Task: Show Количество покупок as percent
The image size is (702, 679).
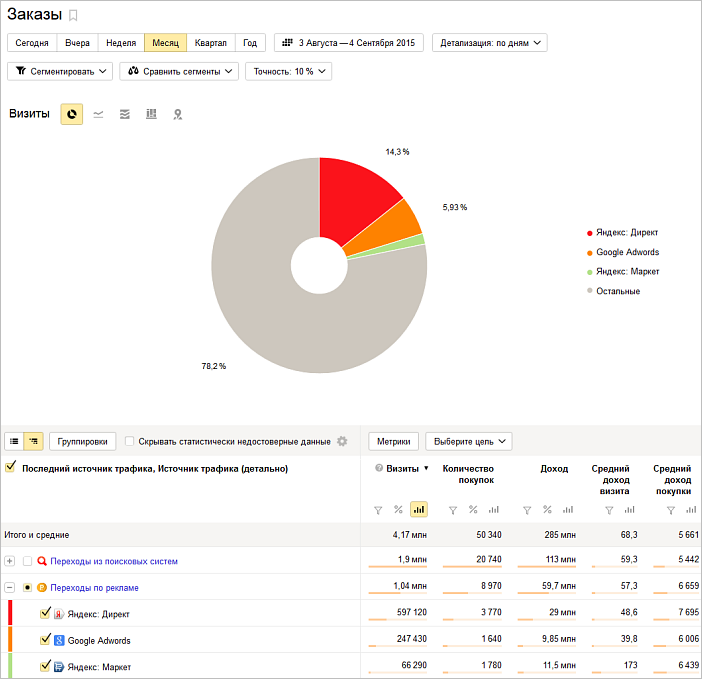Action: (x=473, y=510)
